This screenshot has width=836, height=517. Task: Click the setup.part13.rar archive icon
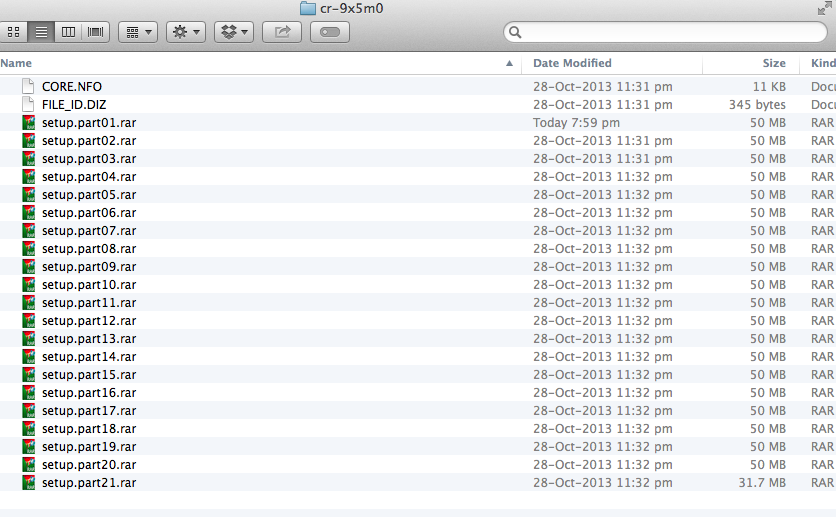coord(29,338)
